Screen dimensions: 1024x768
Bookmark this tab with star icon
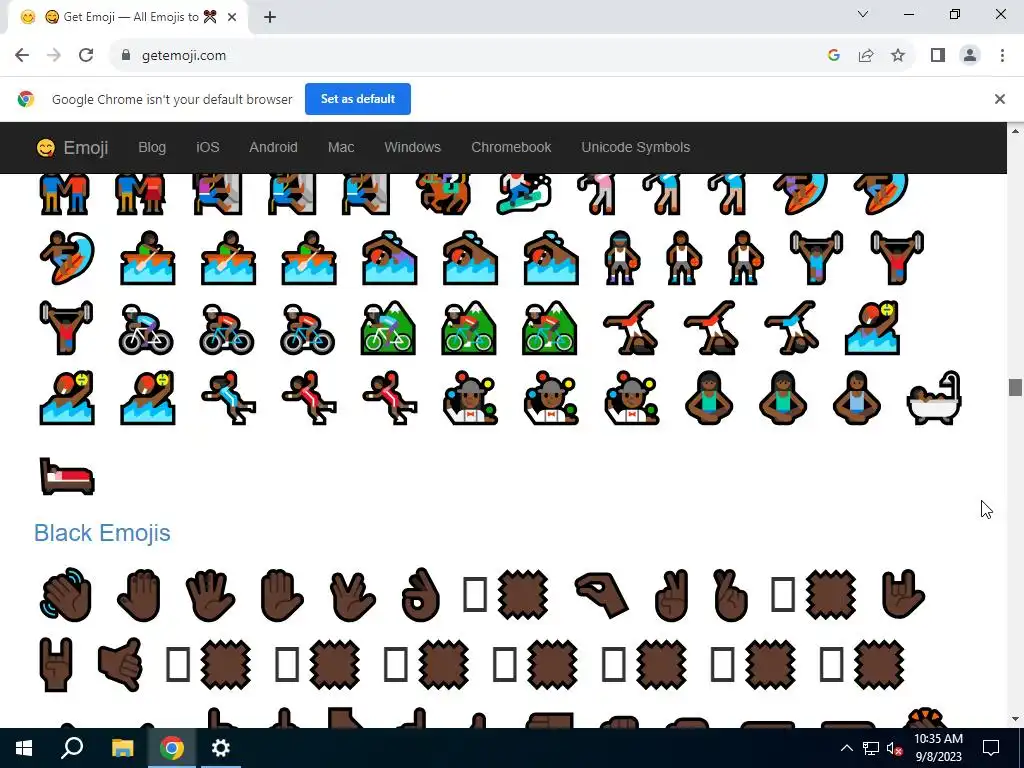point(898,56)
